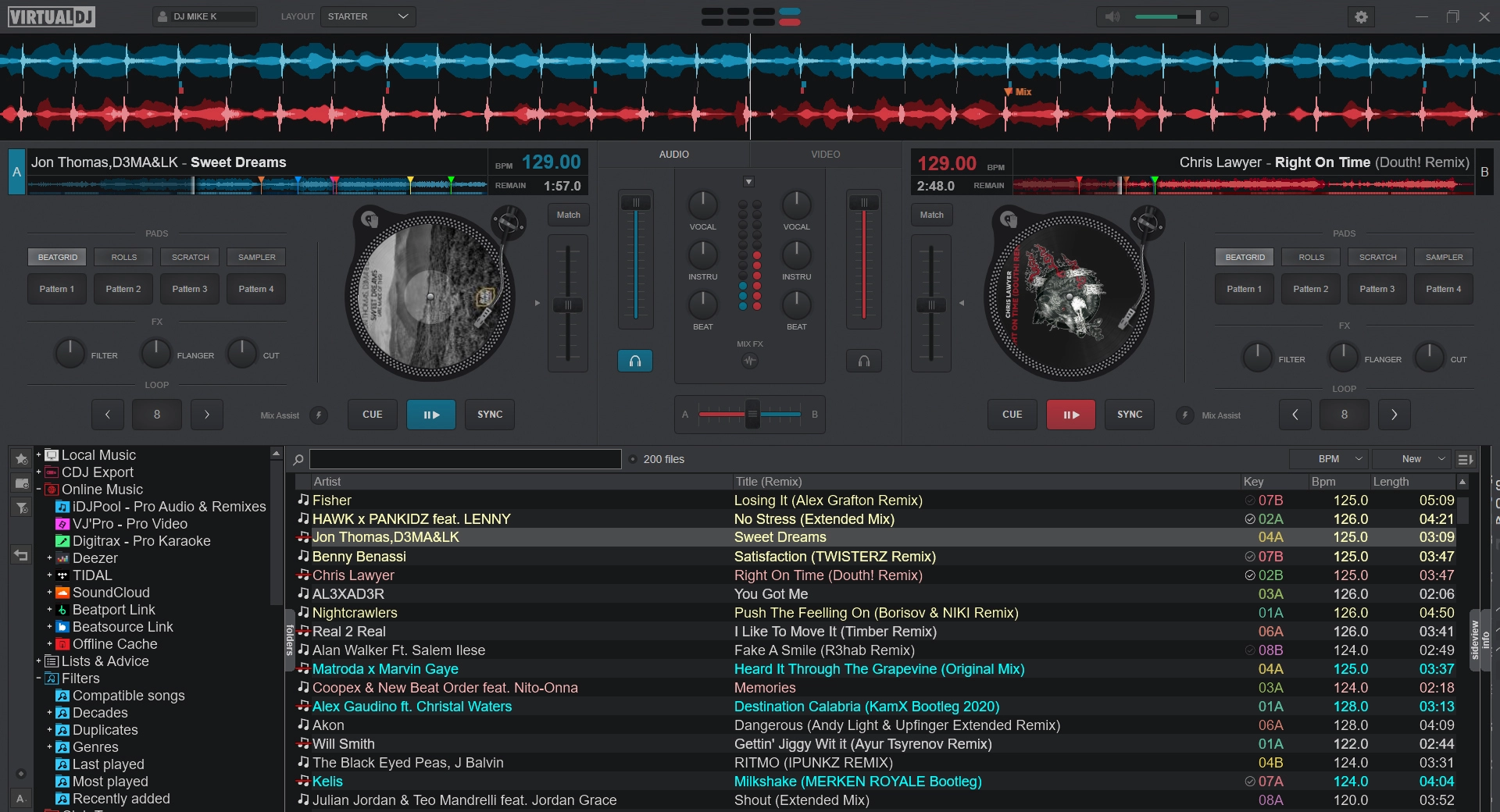Select the Folders icon in the left sidebar
Image resolution: width=1500 pixels, height=812 pixels.
21,484
